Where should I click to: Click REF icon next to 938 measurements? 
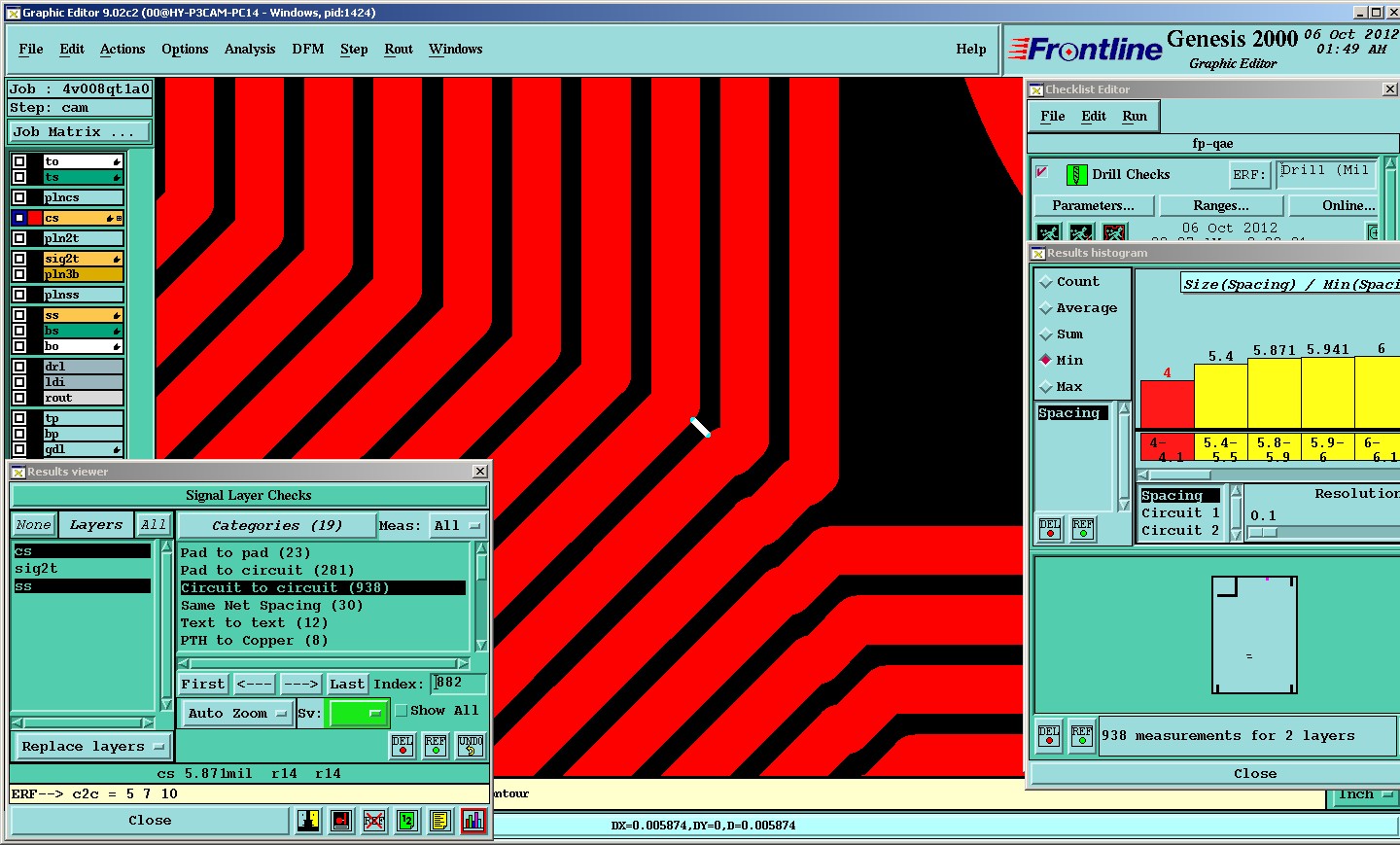tap(1082, 735)
